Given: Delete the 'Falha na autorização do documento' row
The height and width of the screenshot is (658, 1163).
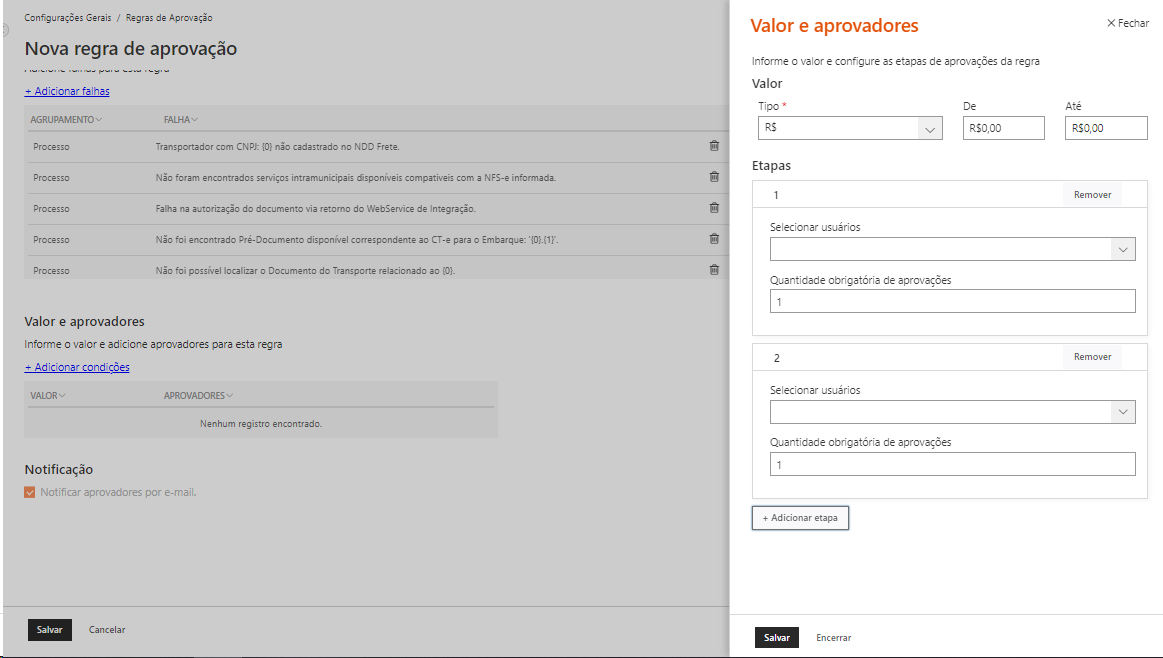Looking at the screenshot, I should click(713, 208).
